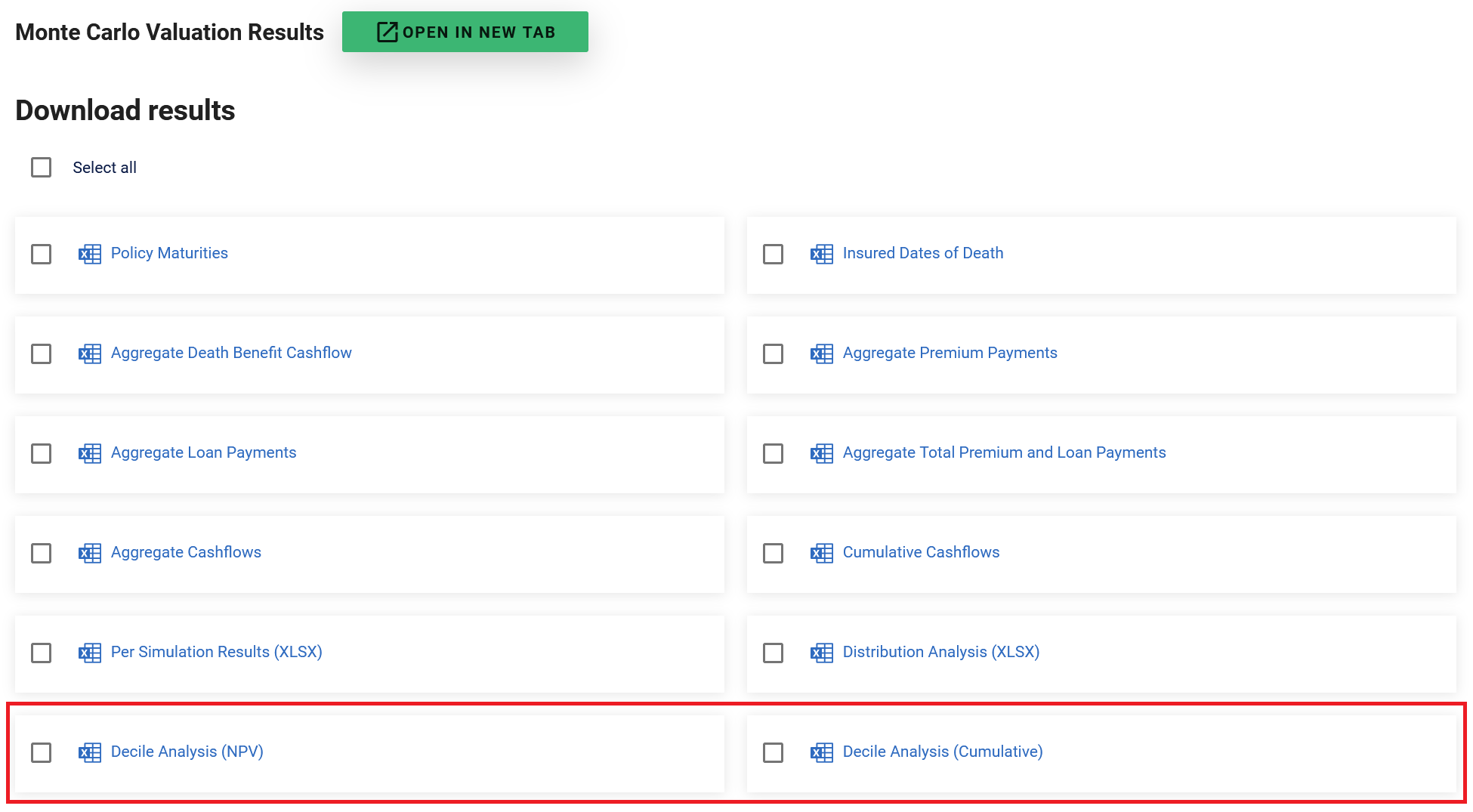The width and height of the screenshot is (1473, 812).
Task: Download Aggregate Total Premium and Loan Payments file
Action: tap(1004, 452)
